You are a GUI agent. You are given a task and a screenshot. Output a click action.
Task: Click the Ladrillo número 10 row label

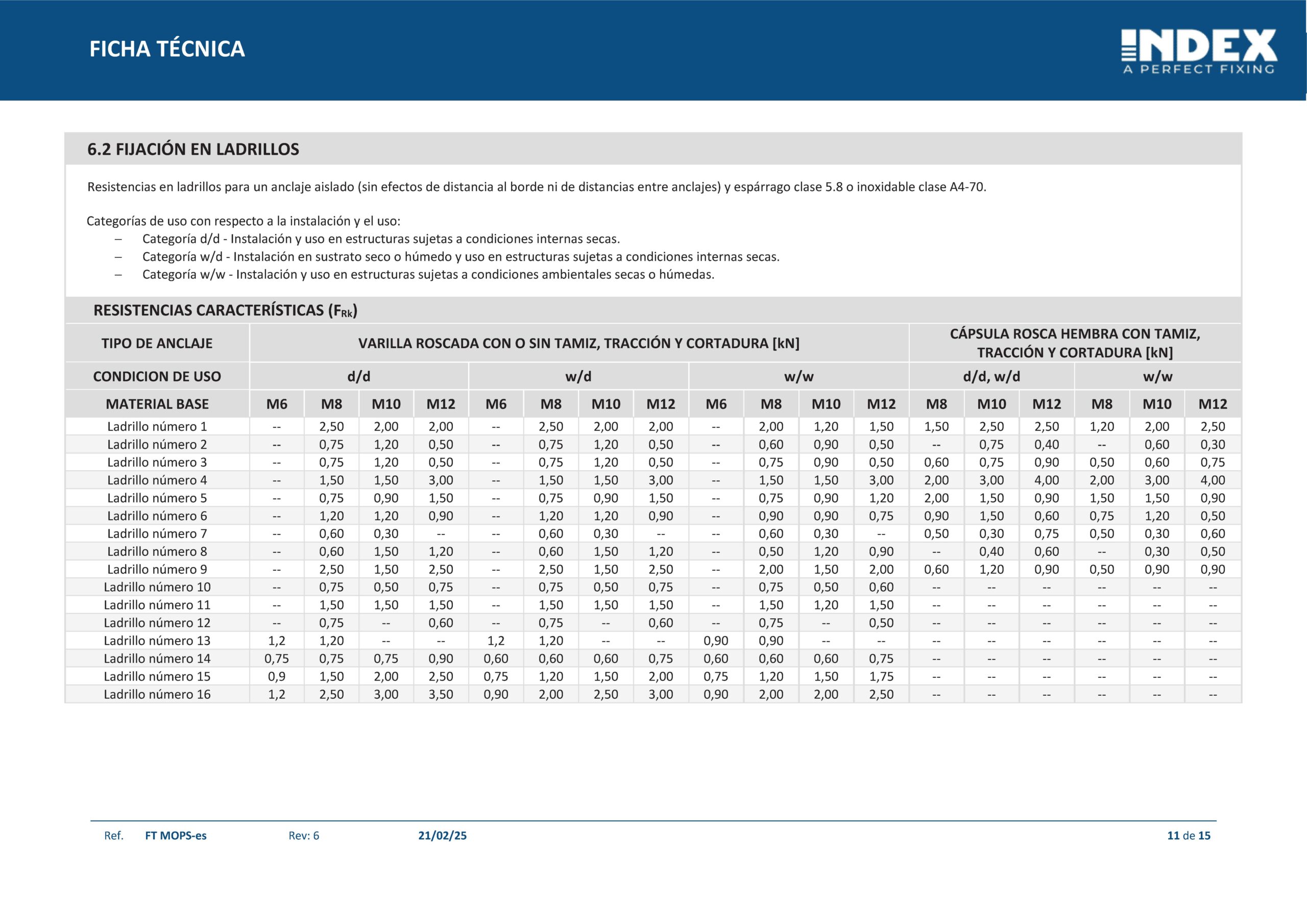coord(157,587)
